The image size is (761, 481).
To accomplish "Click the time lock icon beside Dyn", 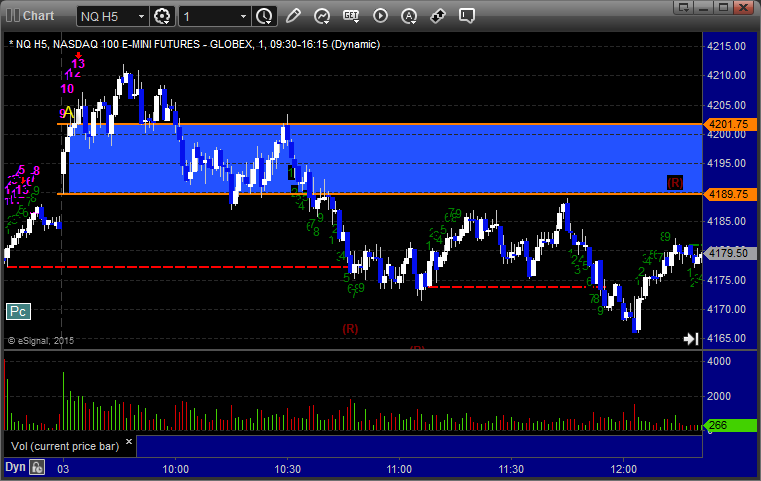I will (37, 467).
